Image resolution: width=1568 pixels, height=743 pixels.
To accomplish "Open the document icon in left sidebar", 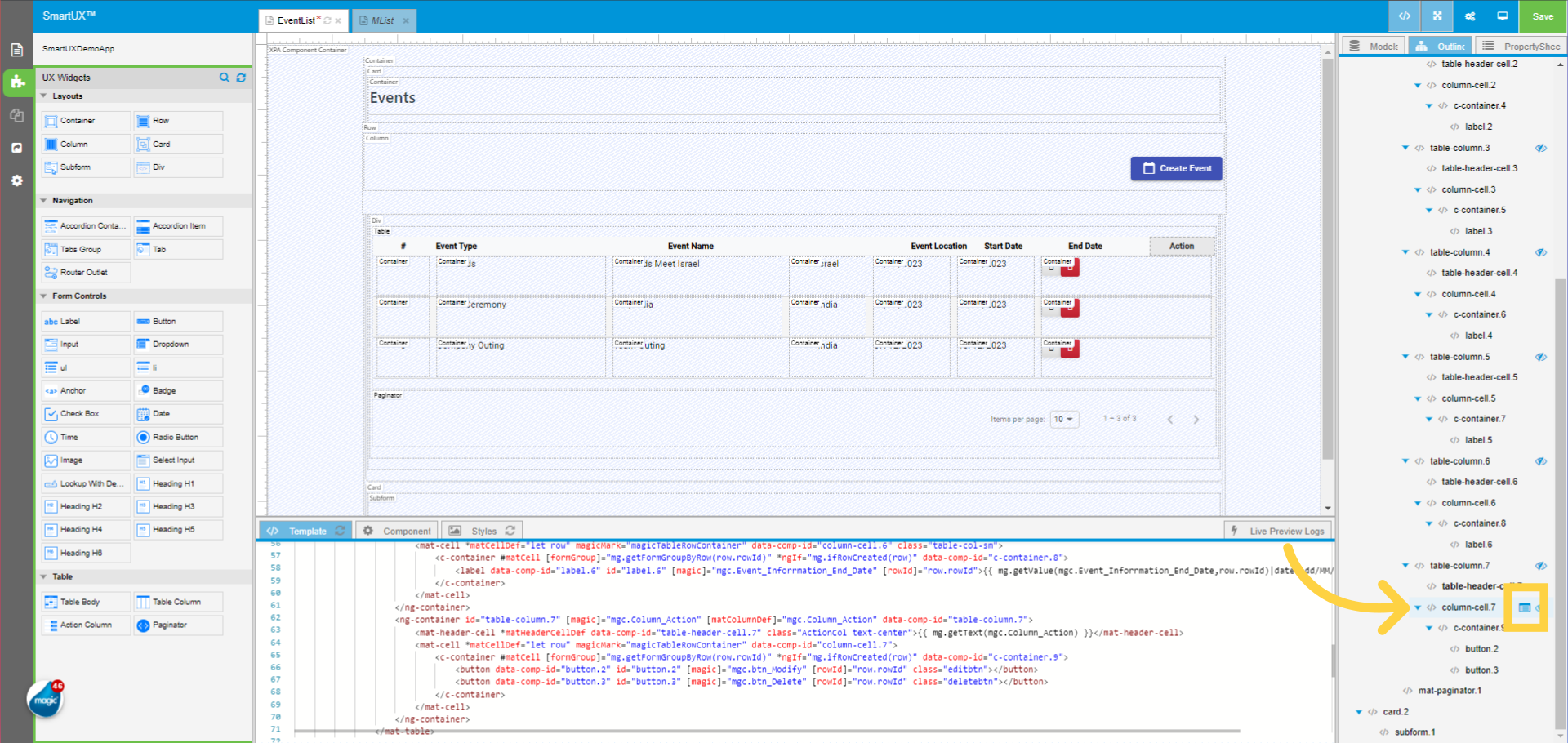I will coord(17,49).
